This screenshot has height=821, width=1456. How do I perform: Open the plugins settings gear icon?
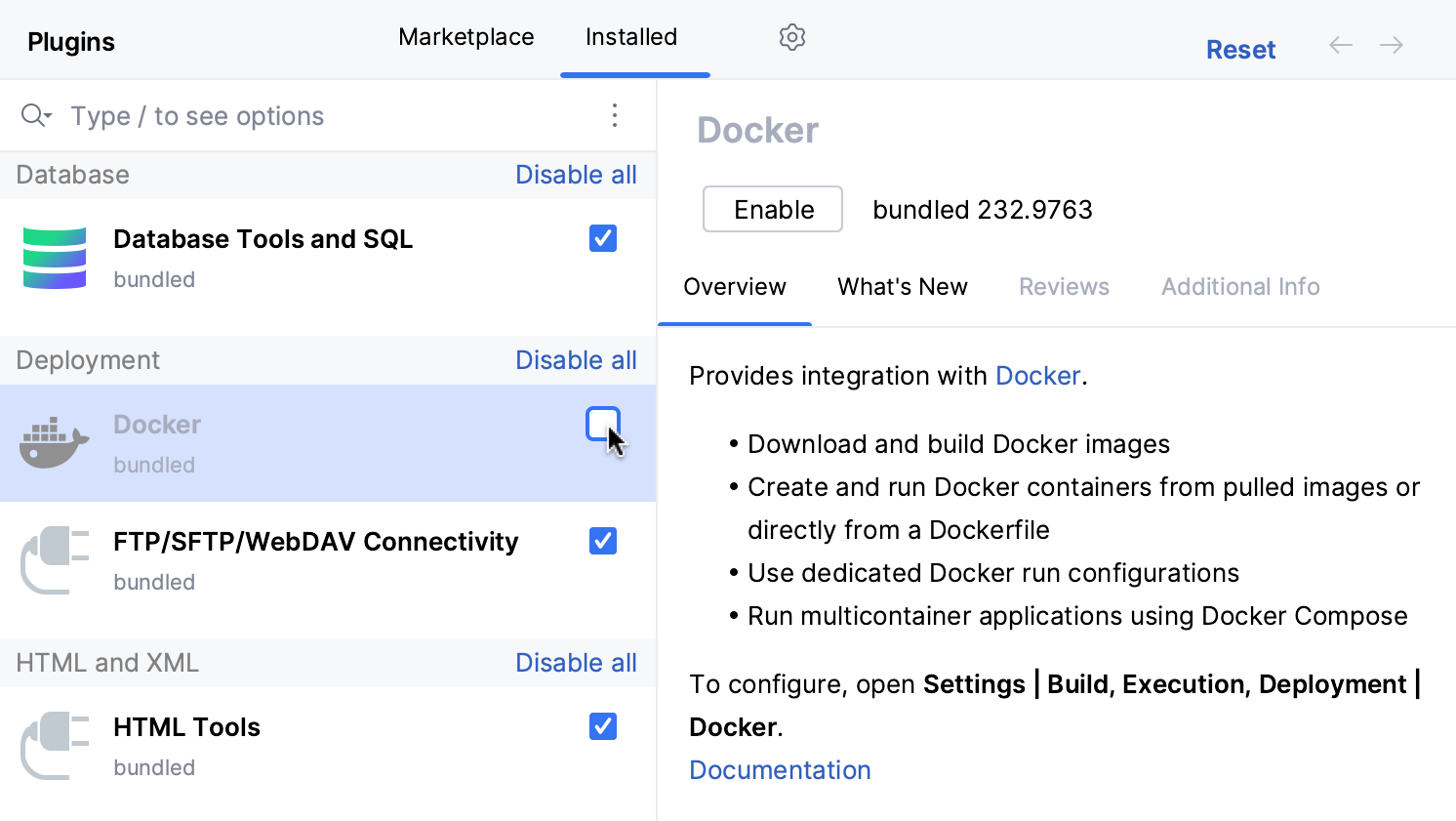(791, 36)
